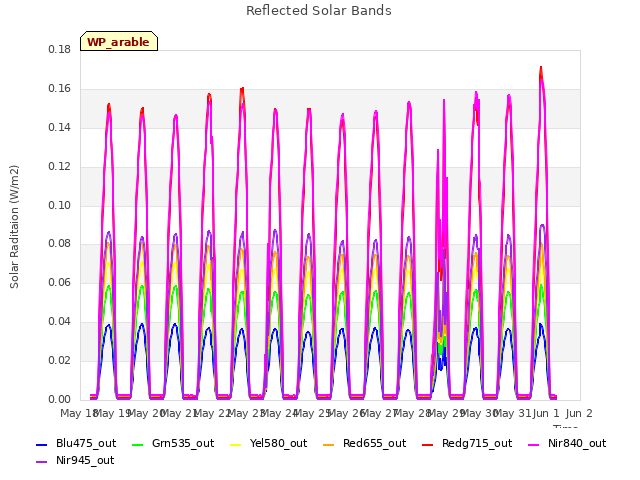
Task: Click the Nir840_out legend label
Action: click(x=577, y=443)
